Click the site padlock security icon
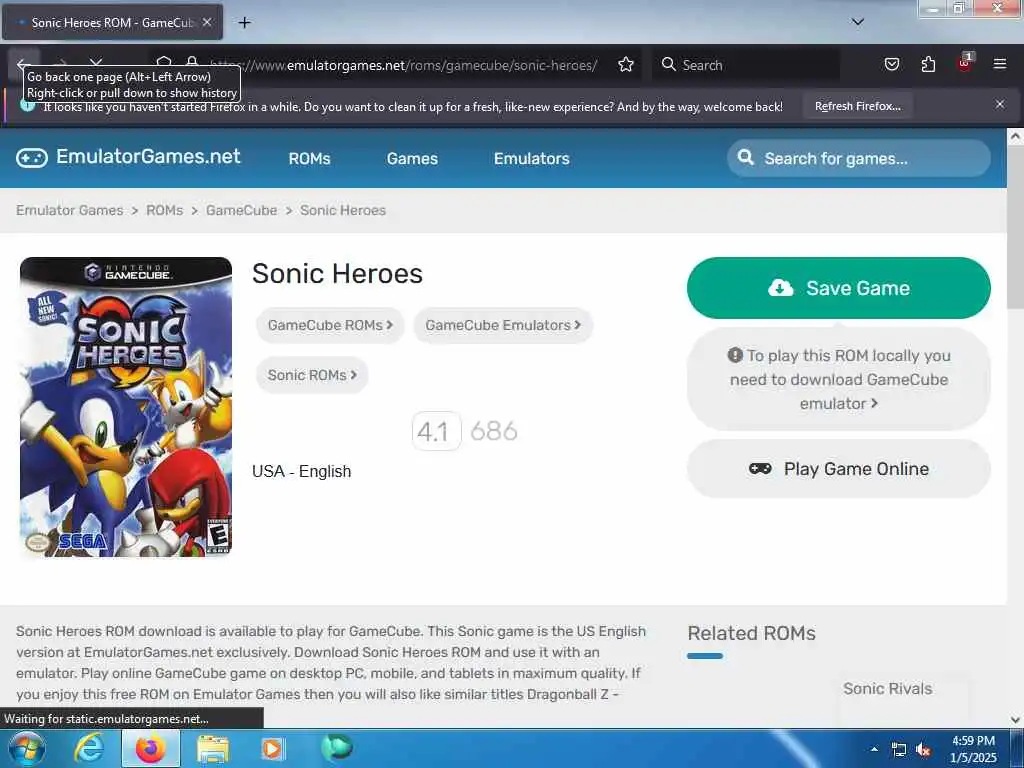The image size is (1024, 768). [192, 61]
